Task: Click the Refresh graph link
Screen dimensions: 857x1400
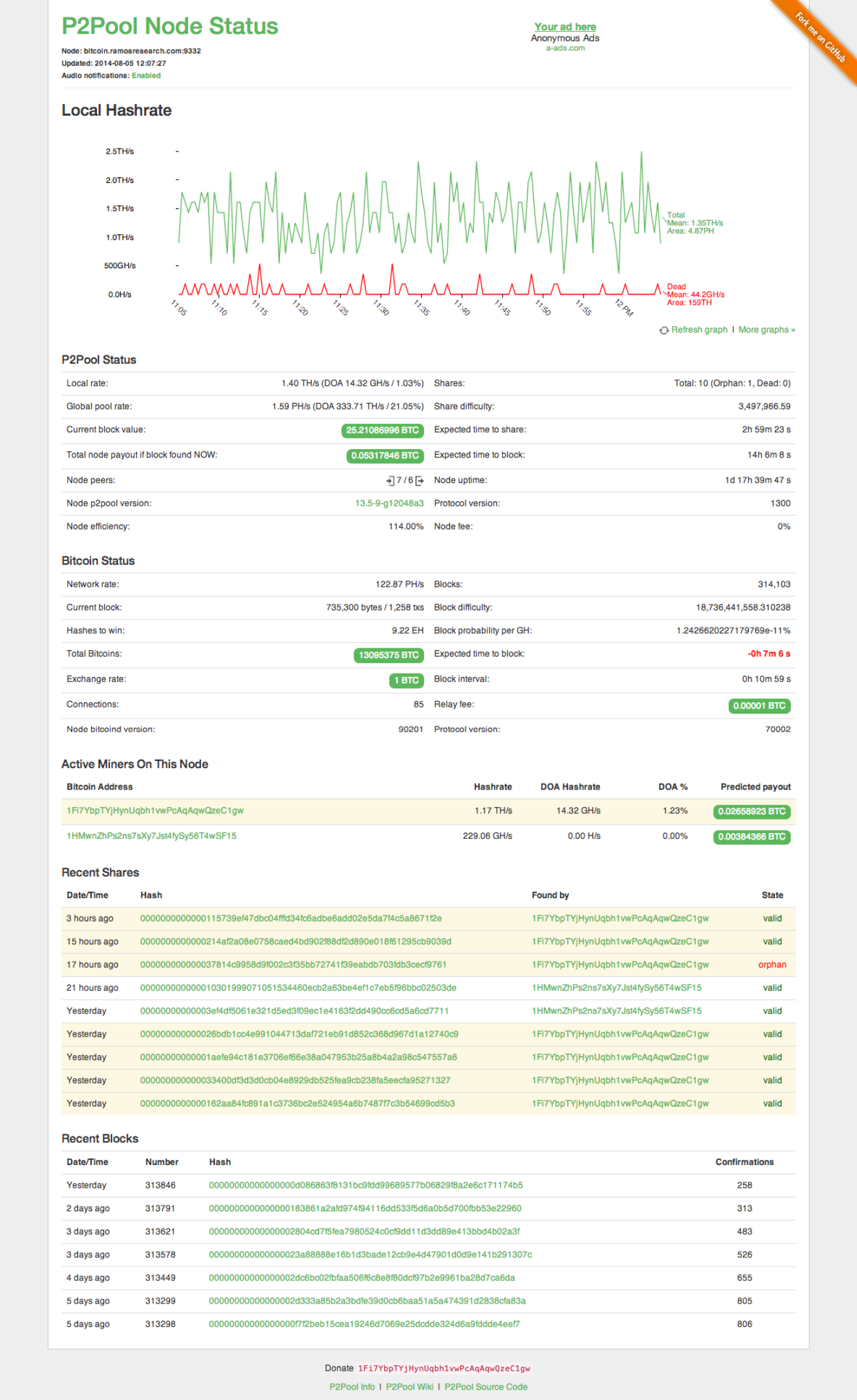Action: (699, 330)
